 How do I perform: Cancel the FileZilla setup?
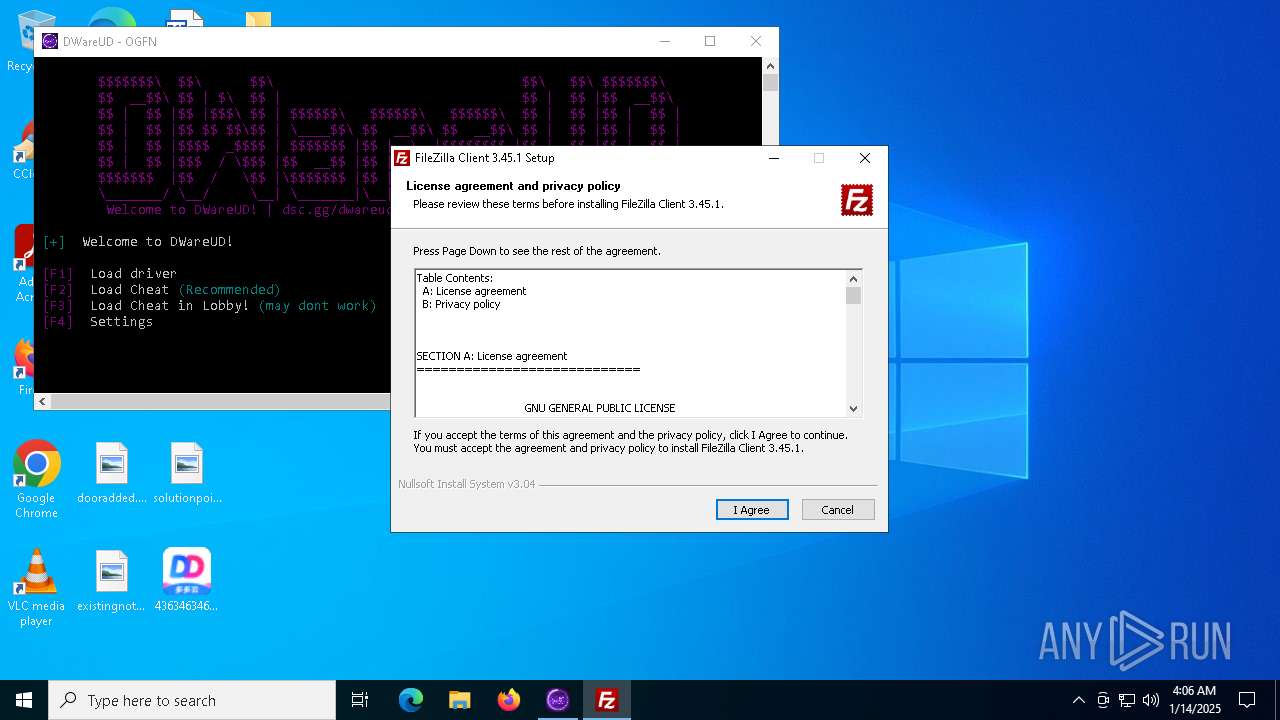(x=838, y=510)
